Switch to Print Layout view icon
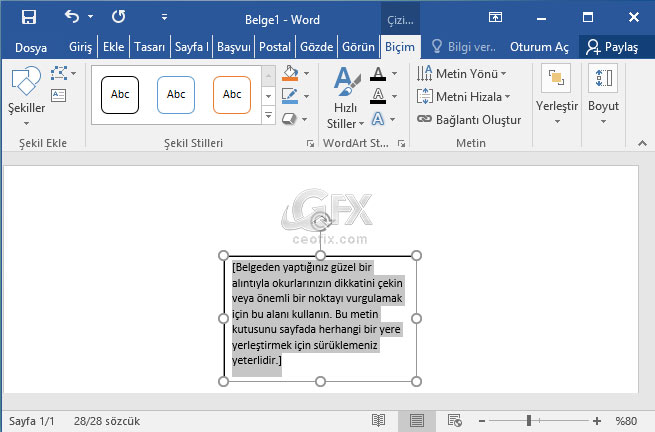The width and height of the screenshot is (655, 432). [416, 421]
